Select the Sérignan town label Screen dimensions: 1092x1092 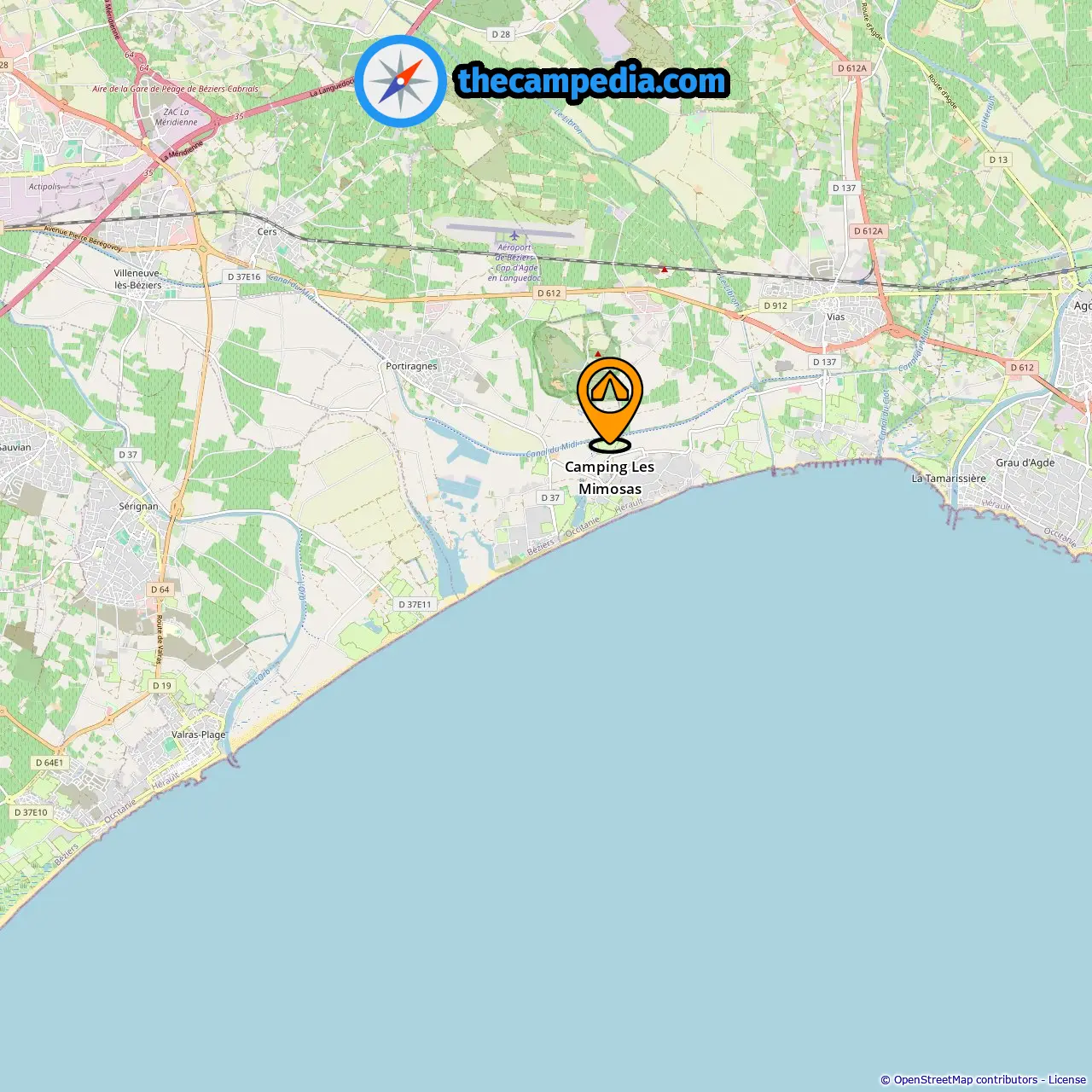[138, 506]
